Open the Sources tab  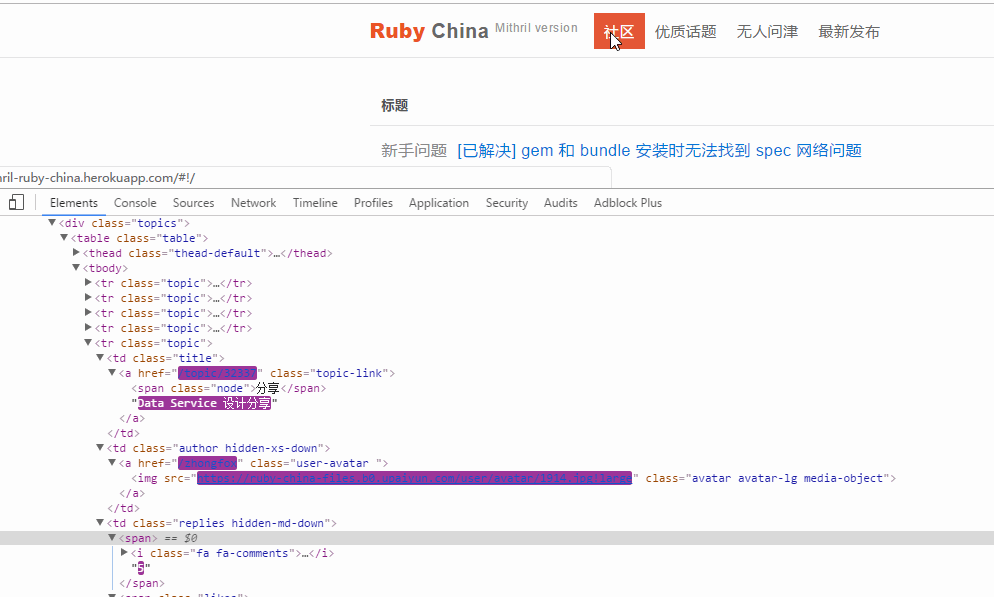[193, 203]
